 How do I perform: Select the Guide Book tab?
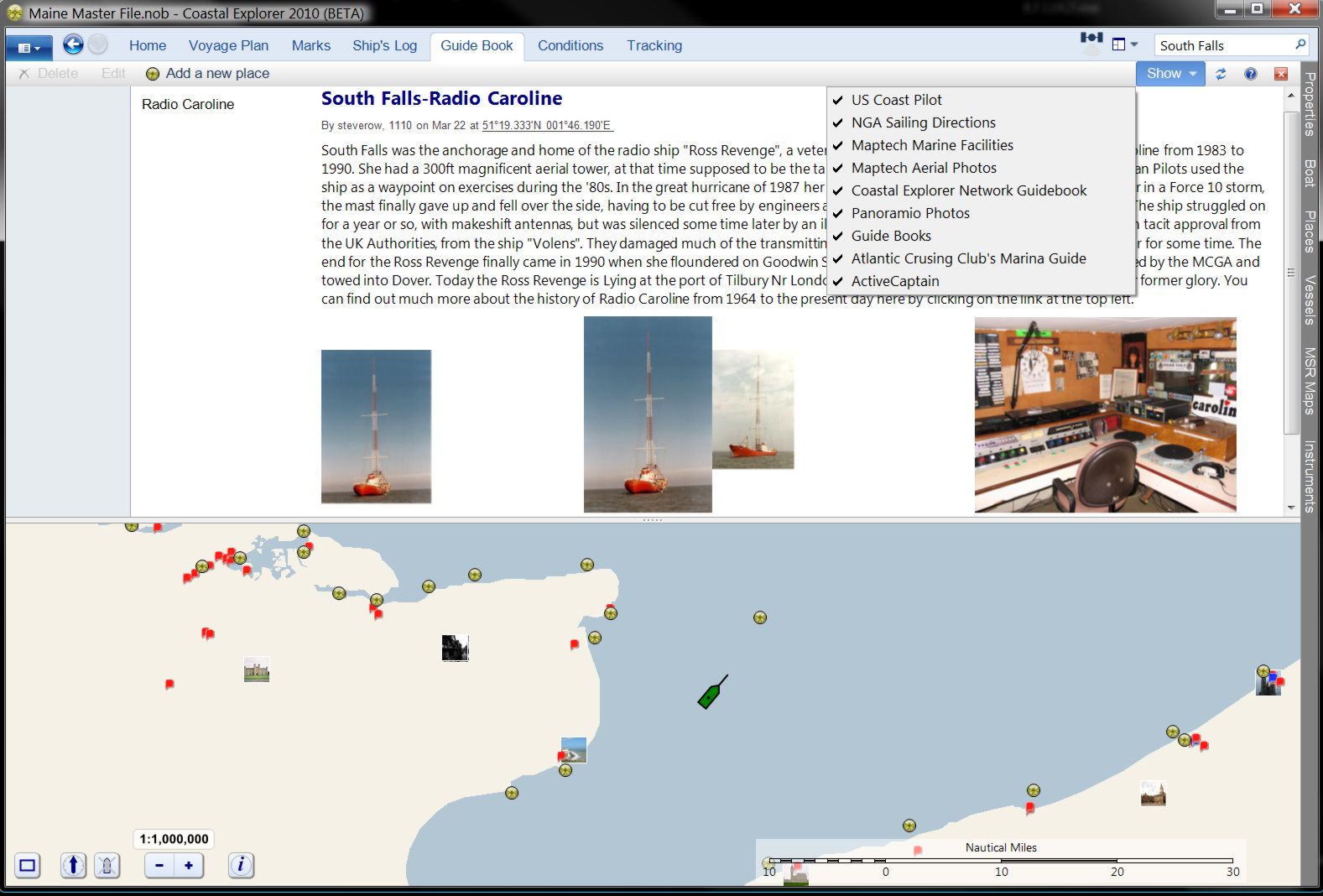(x=477, y=46)
